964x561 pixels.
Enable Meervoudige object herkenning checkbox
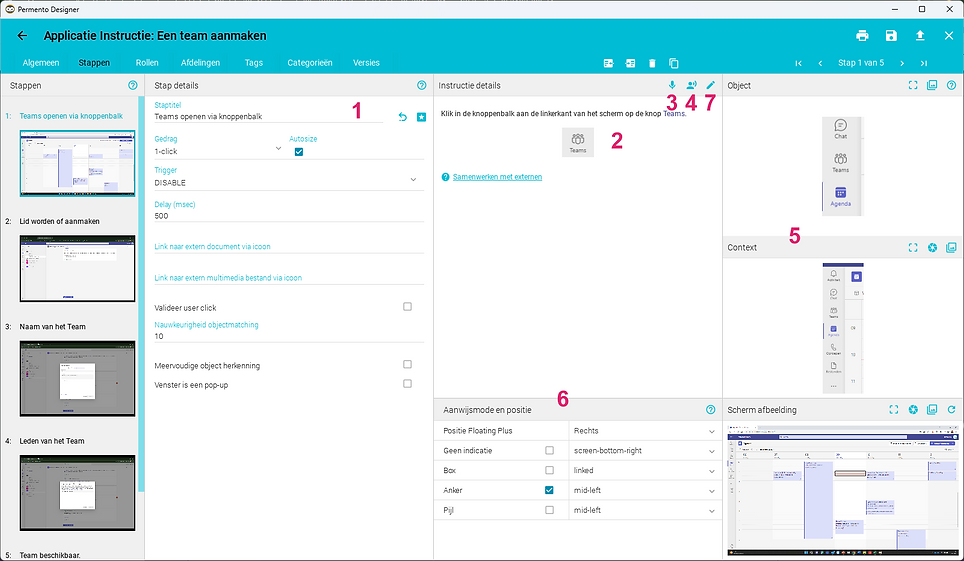coord(407,364)
